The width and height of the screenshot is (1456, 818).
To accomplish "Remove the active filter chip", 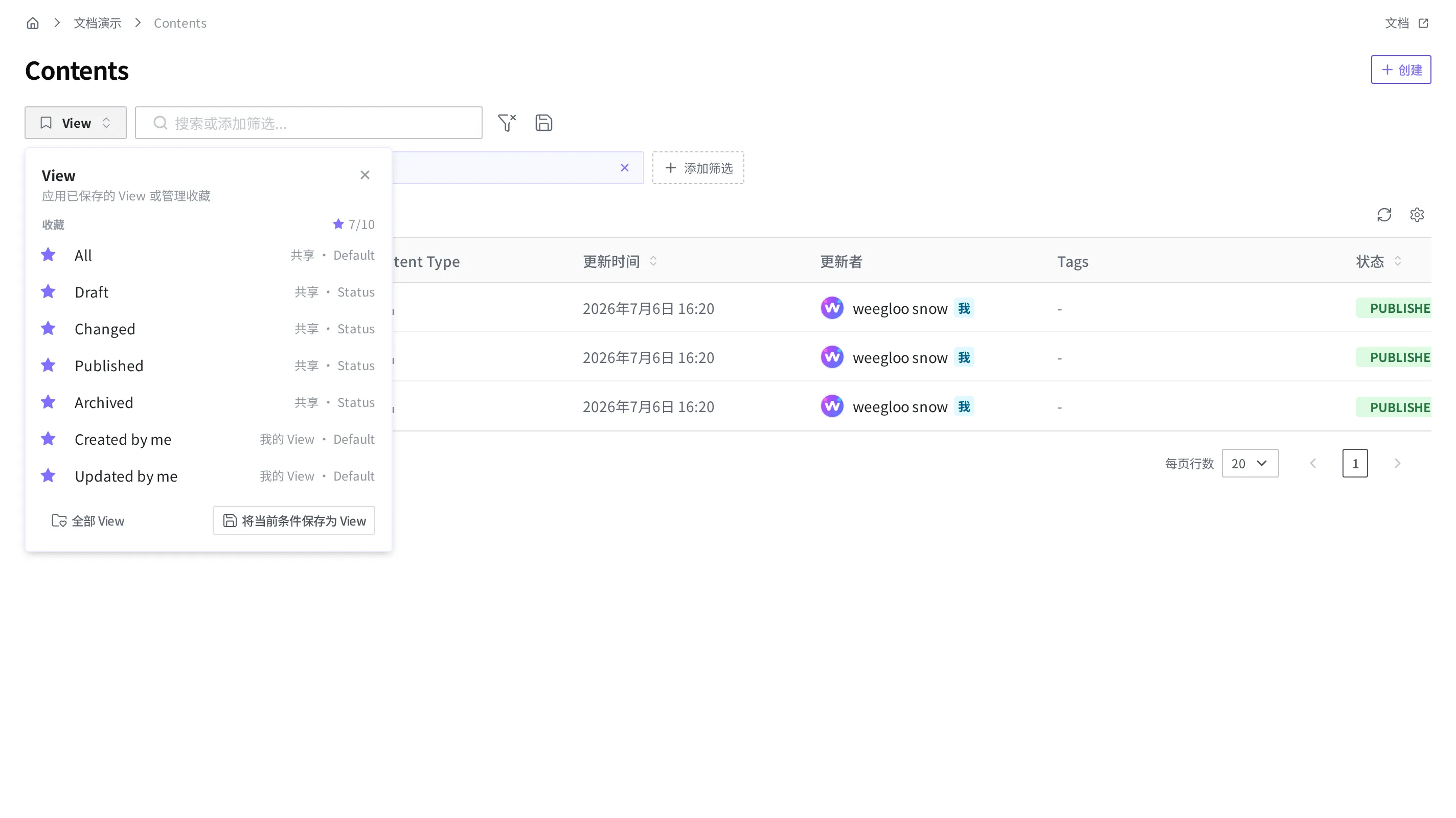I will tap(625, 168).
